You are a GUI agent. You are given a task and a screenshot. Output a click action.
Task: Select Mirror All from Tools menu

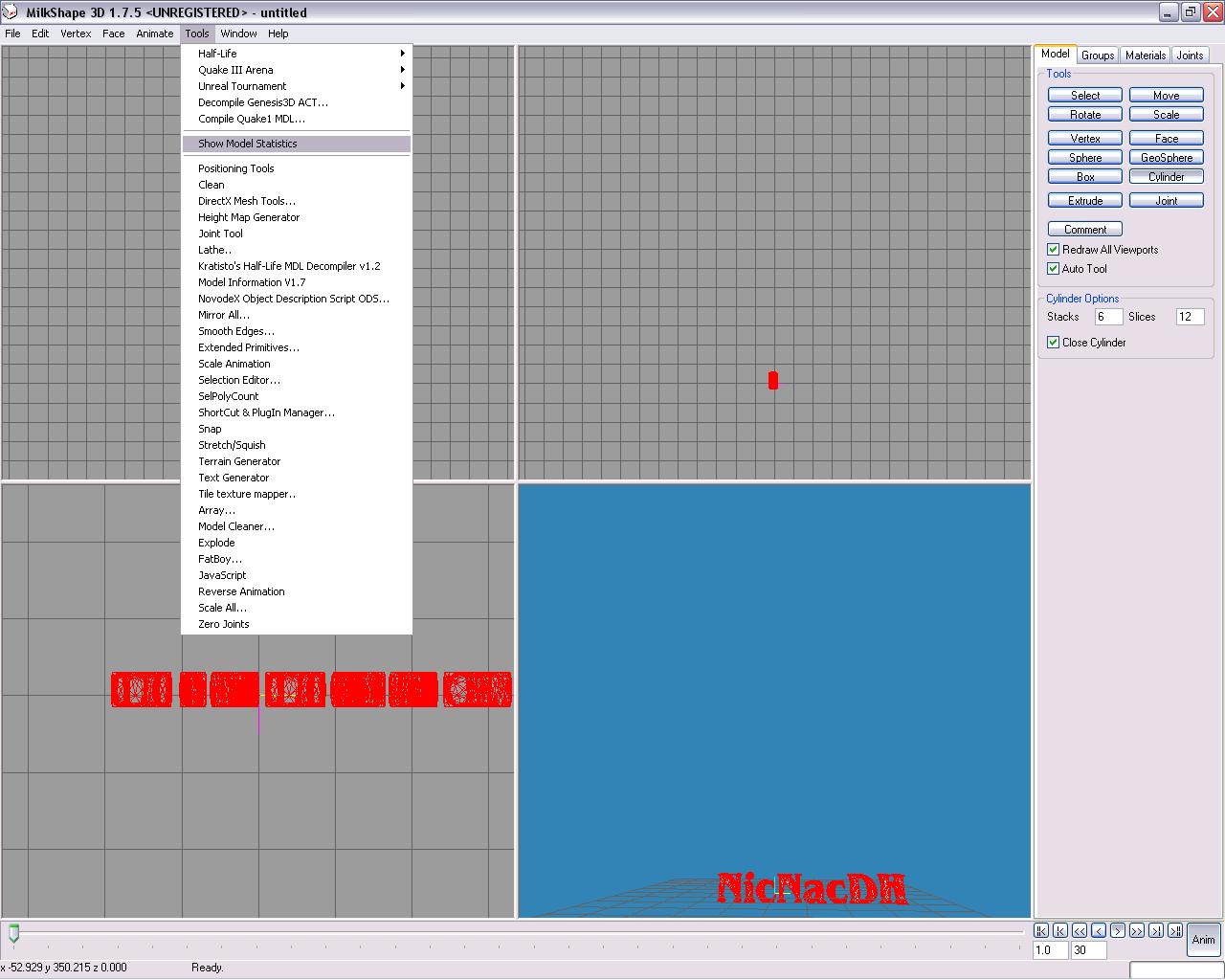[297, 315]
